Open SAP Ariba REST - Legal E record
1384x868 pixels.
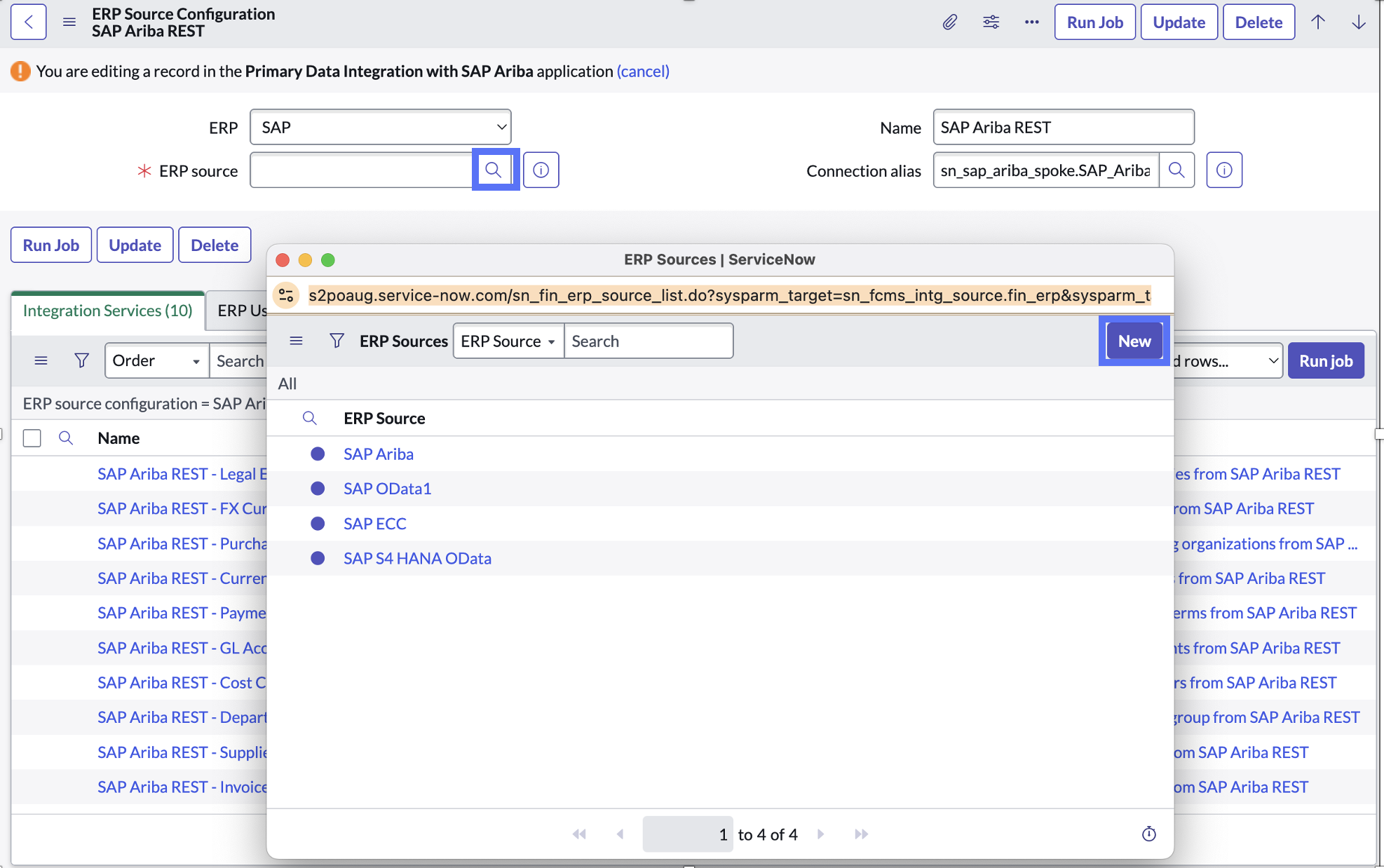point(182,474)
